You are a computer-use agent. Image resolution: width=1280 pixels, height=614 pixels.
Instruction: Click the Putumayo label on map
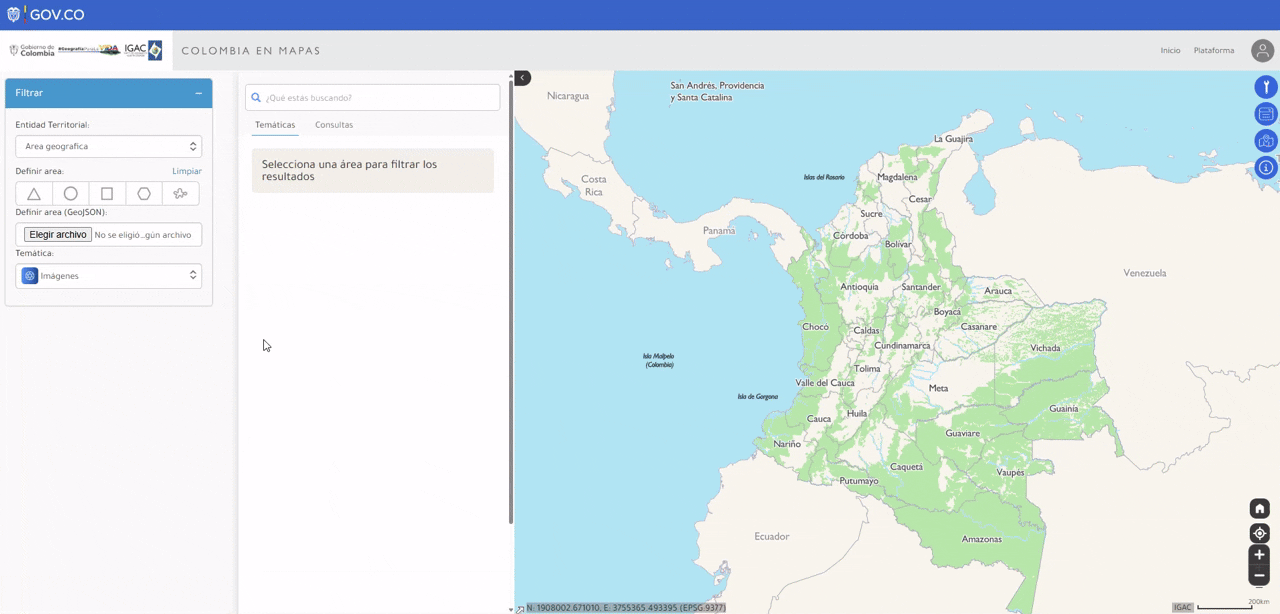click(859, 481)
